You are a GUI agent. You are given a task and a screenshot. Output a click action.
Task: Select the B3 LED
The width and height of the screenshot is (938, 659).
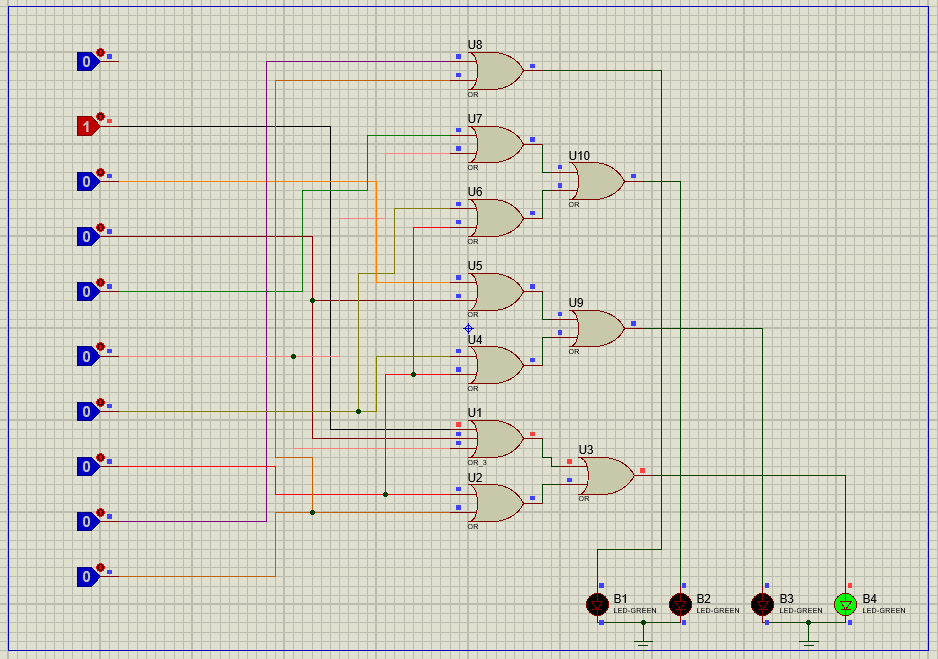pyautogui.click(x=762, y=605)
